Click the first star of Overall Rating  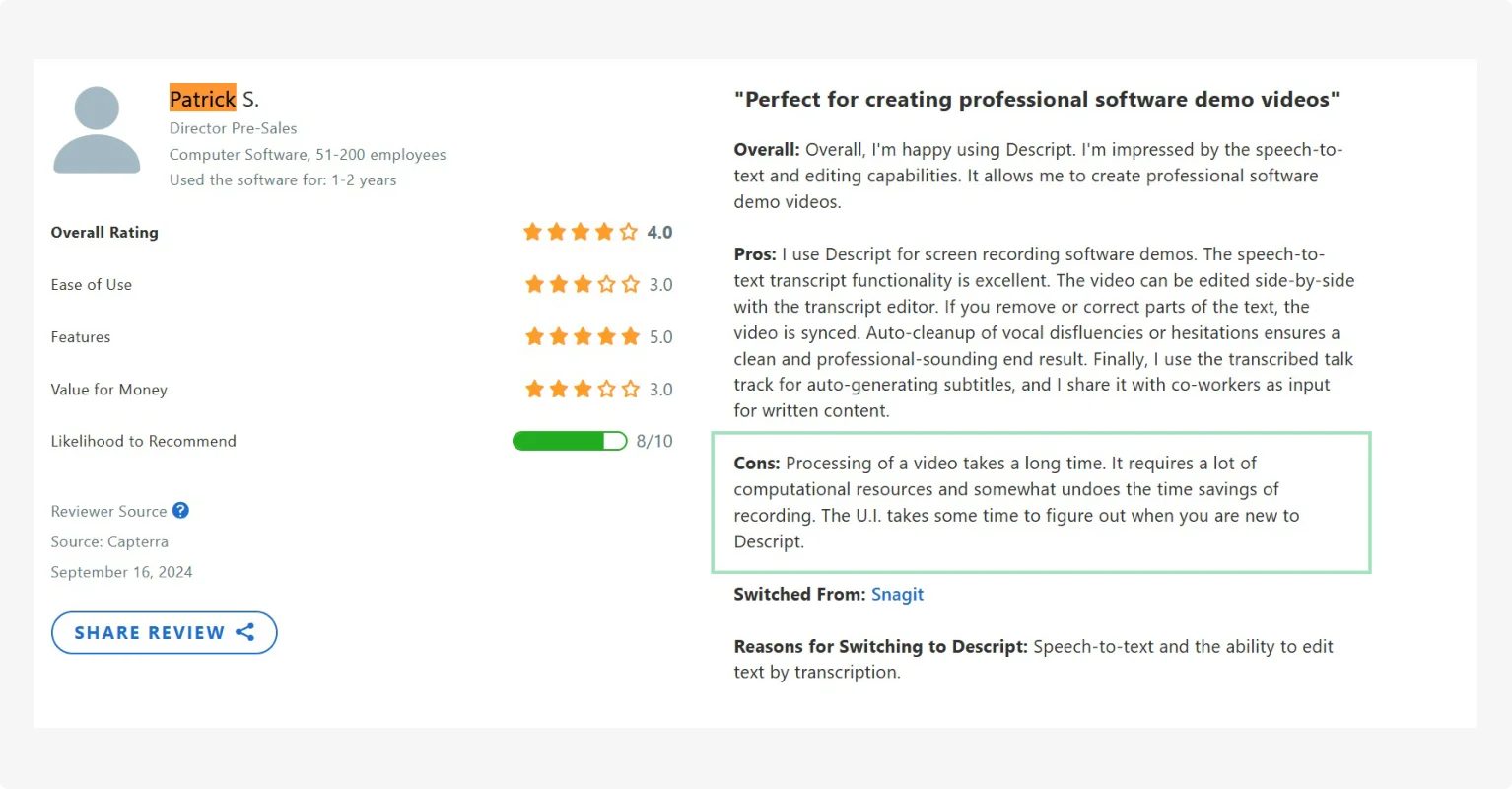[532, 232]
